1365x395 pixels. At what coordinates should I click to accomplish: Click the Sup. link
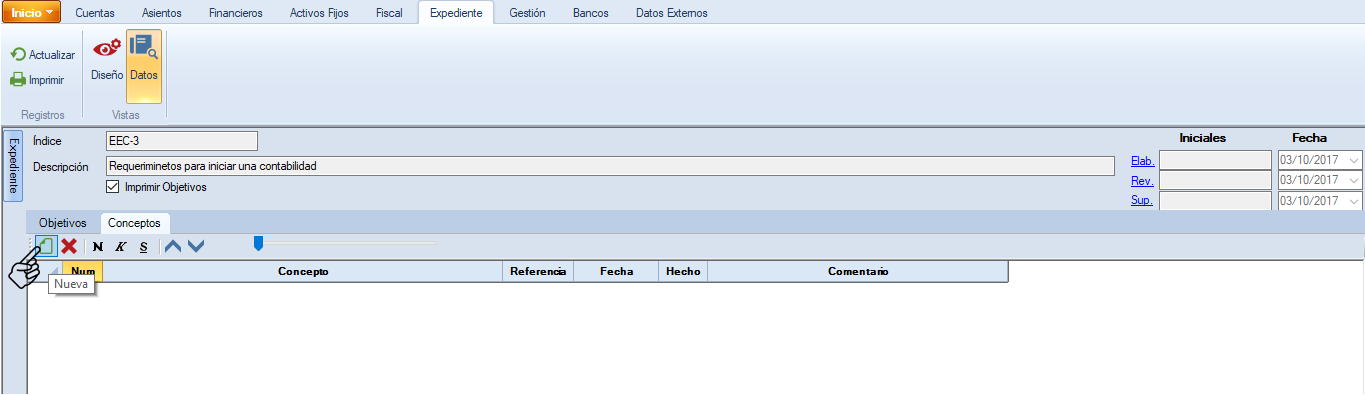(1142, 200)
